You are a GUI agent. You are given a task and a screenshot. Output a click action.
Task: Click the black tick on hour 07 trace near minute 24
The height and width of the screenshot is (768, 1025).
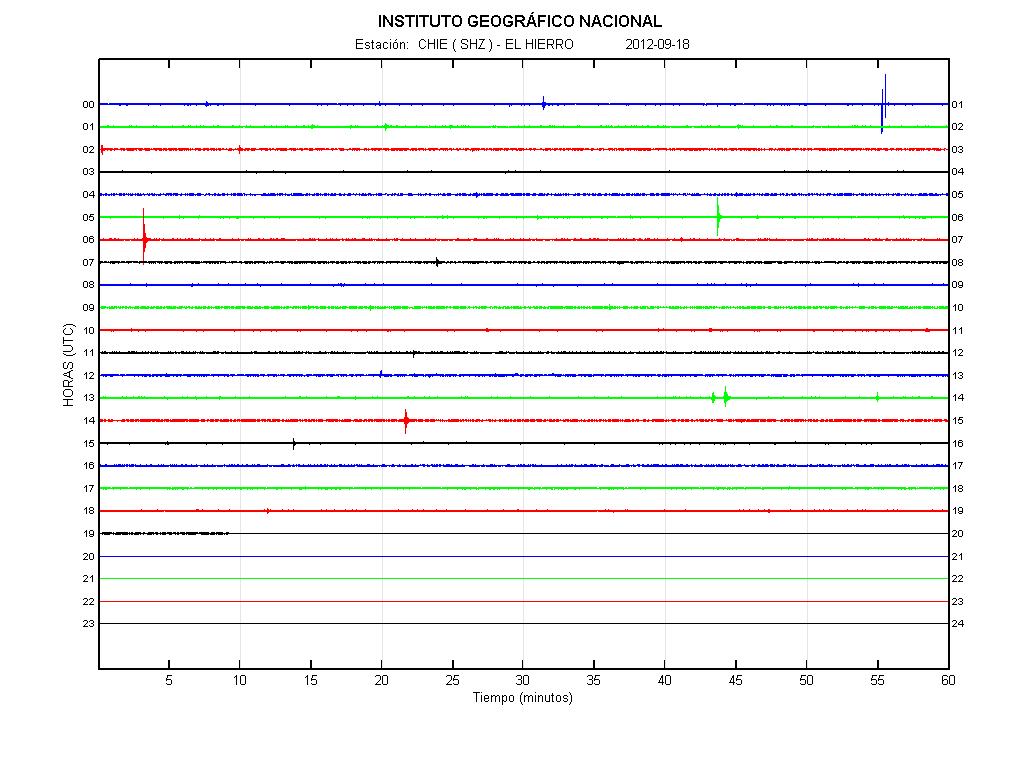tap(437, 263)
